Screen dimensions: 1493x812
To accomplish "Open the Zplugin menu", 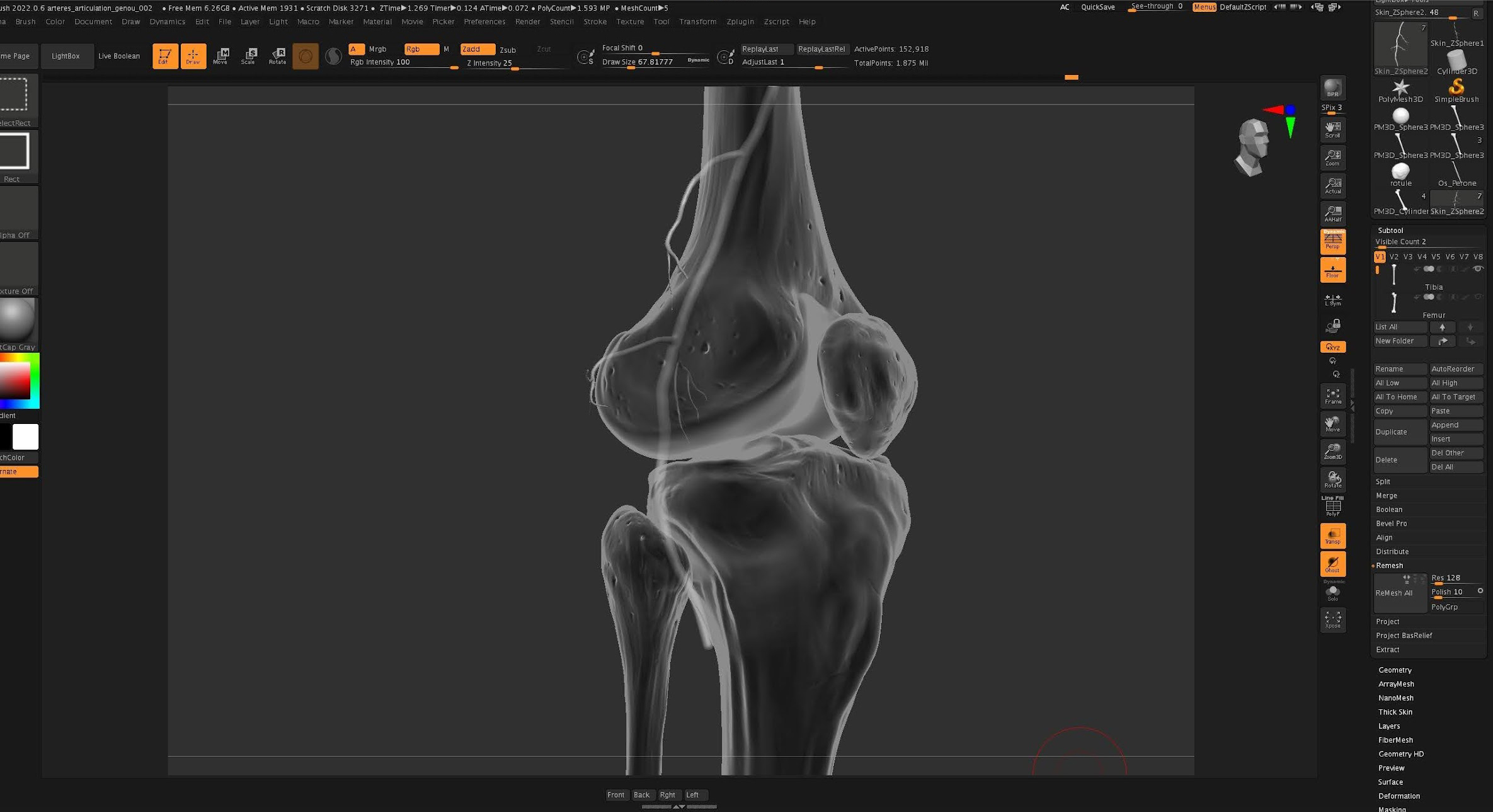I will (x=740, y=21).
